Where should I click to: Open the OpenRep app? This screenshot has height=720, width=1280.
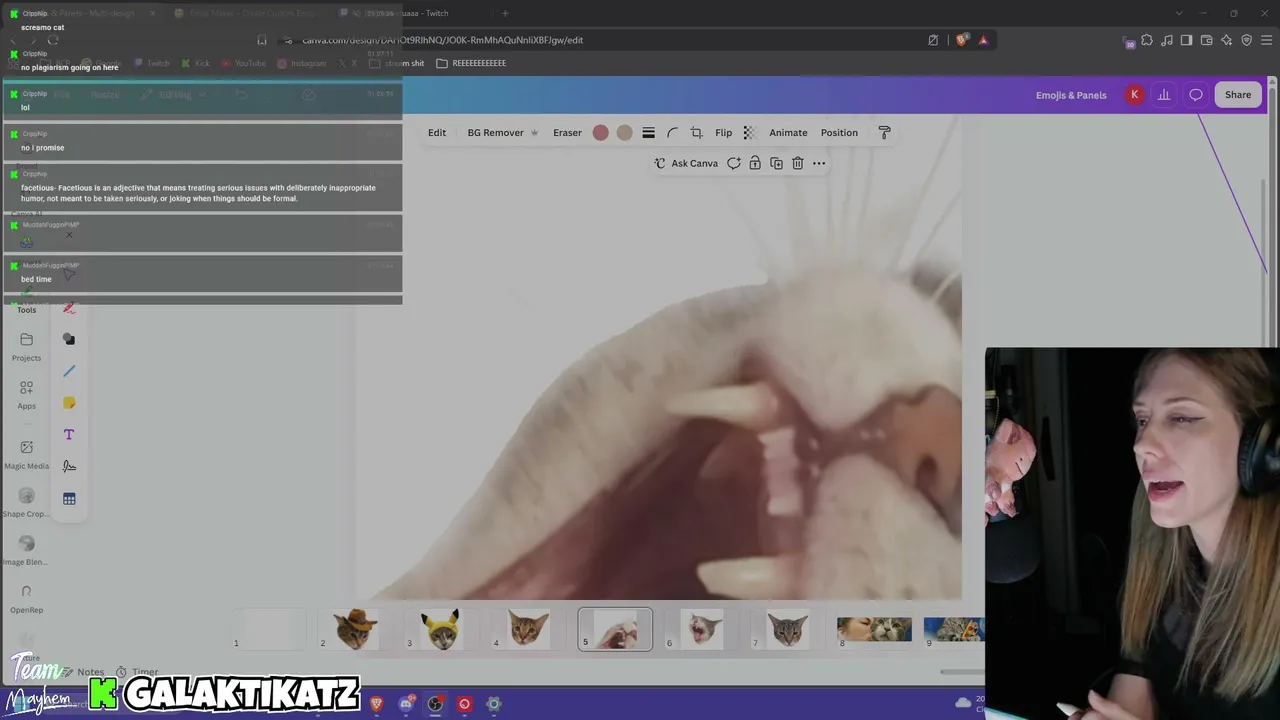pos(26,599)
